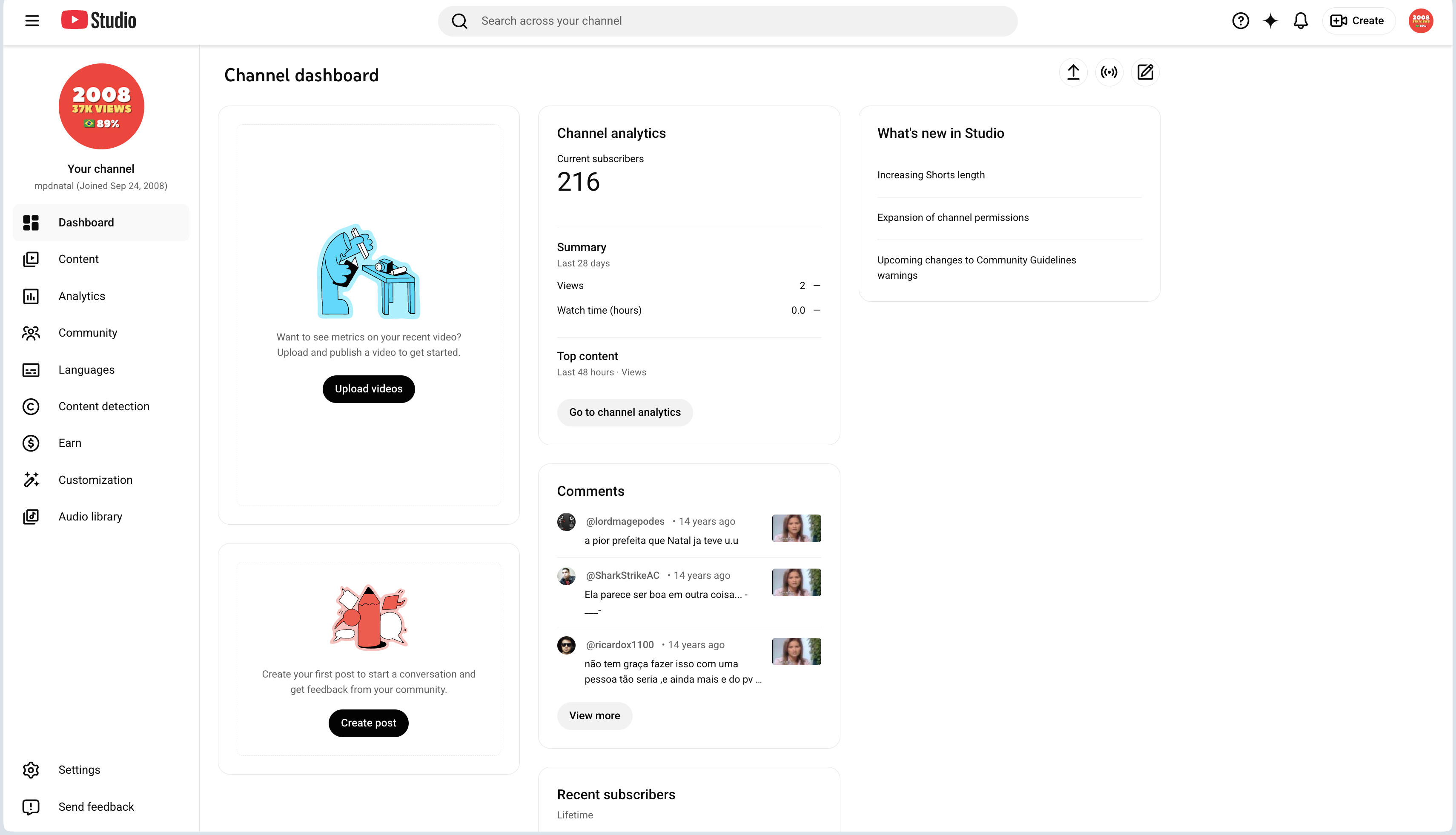The width and height of the screenshot is (1456, 835).
Task: Open Customization in the sidebar
Action: [x=101, y=480]
